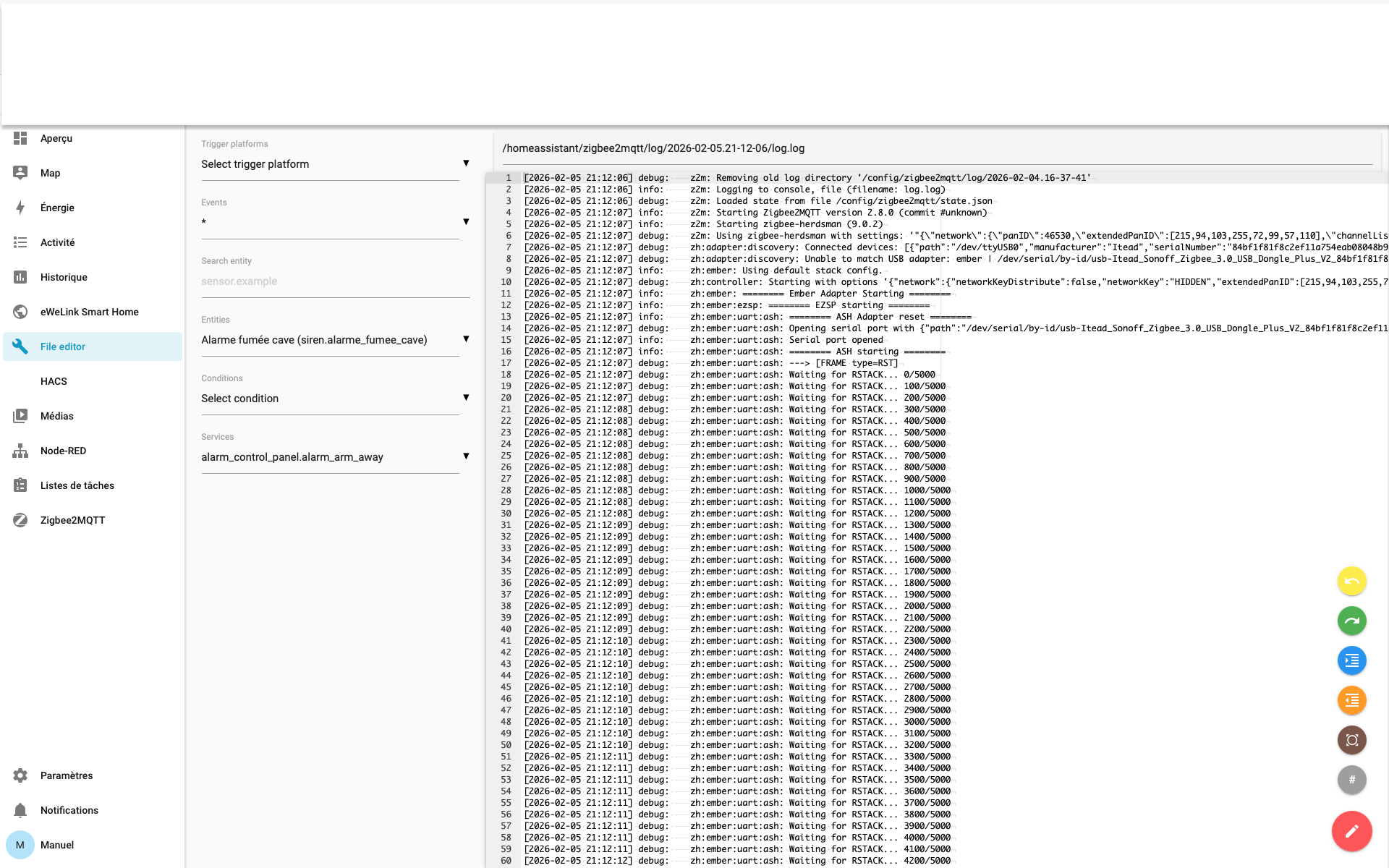
Task: Click the yellow undo floating button
Action: [1351, 581]
